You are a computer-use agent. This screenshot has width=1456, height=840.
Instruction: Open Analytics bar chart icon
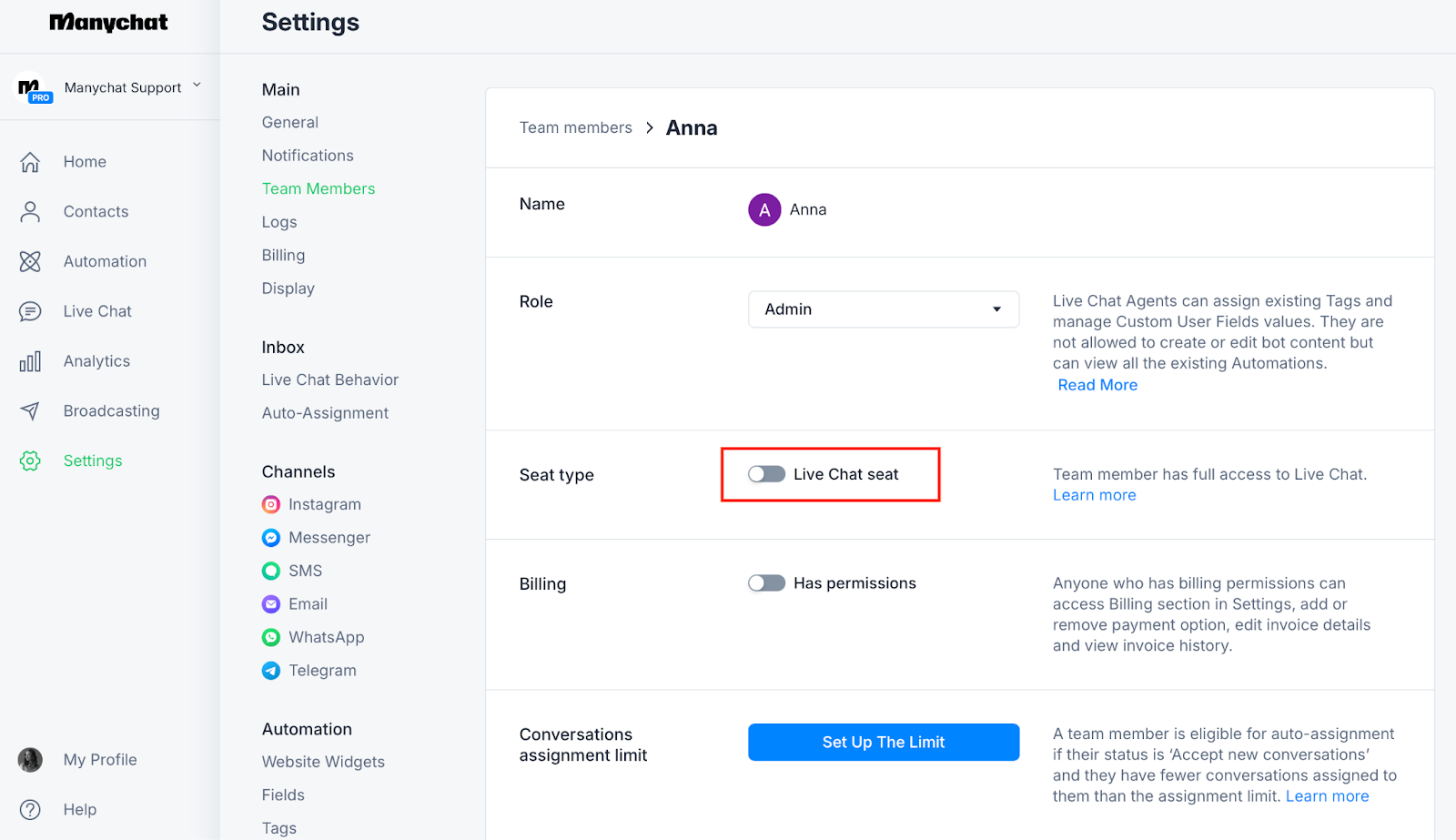[x=30, y=362]
